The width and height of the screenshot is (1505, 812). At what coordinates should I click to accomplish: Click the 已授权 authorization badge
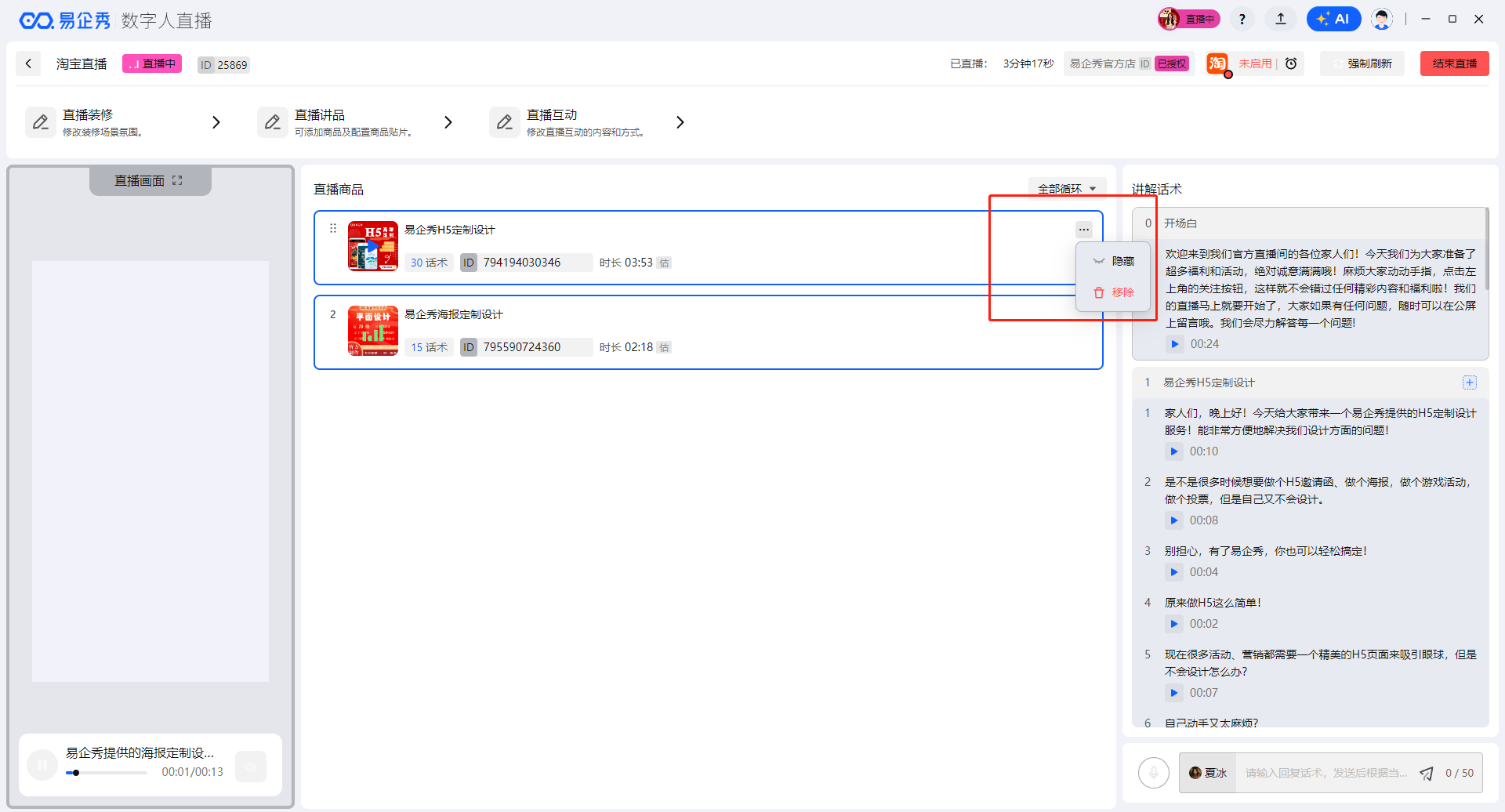tap(1172, 63)
